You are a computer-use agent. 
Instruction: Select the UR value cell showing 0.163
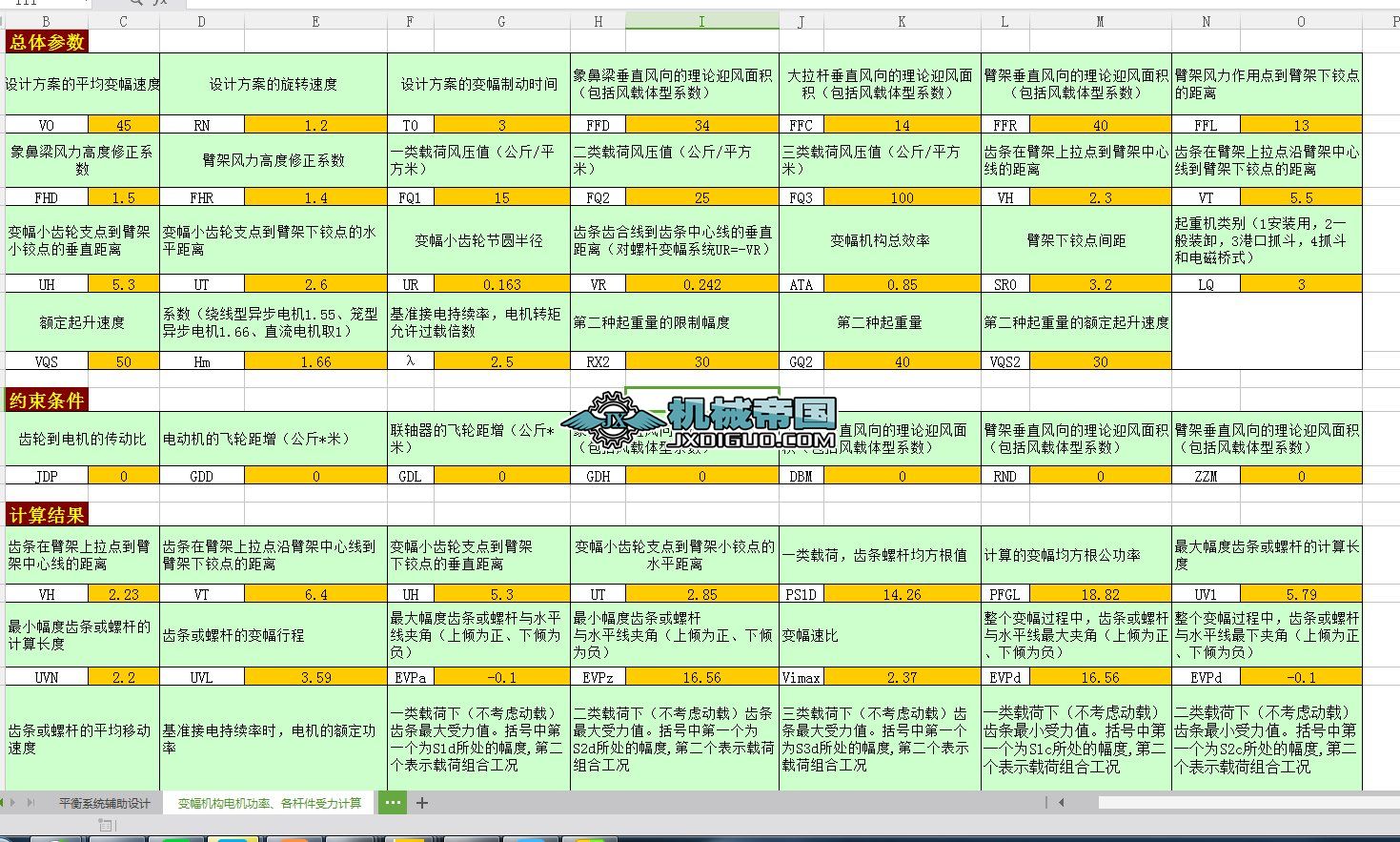pyautogui.click(x=502, y=284)
